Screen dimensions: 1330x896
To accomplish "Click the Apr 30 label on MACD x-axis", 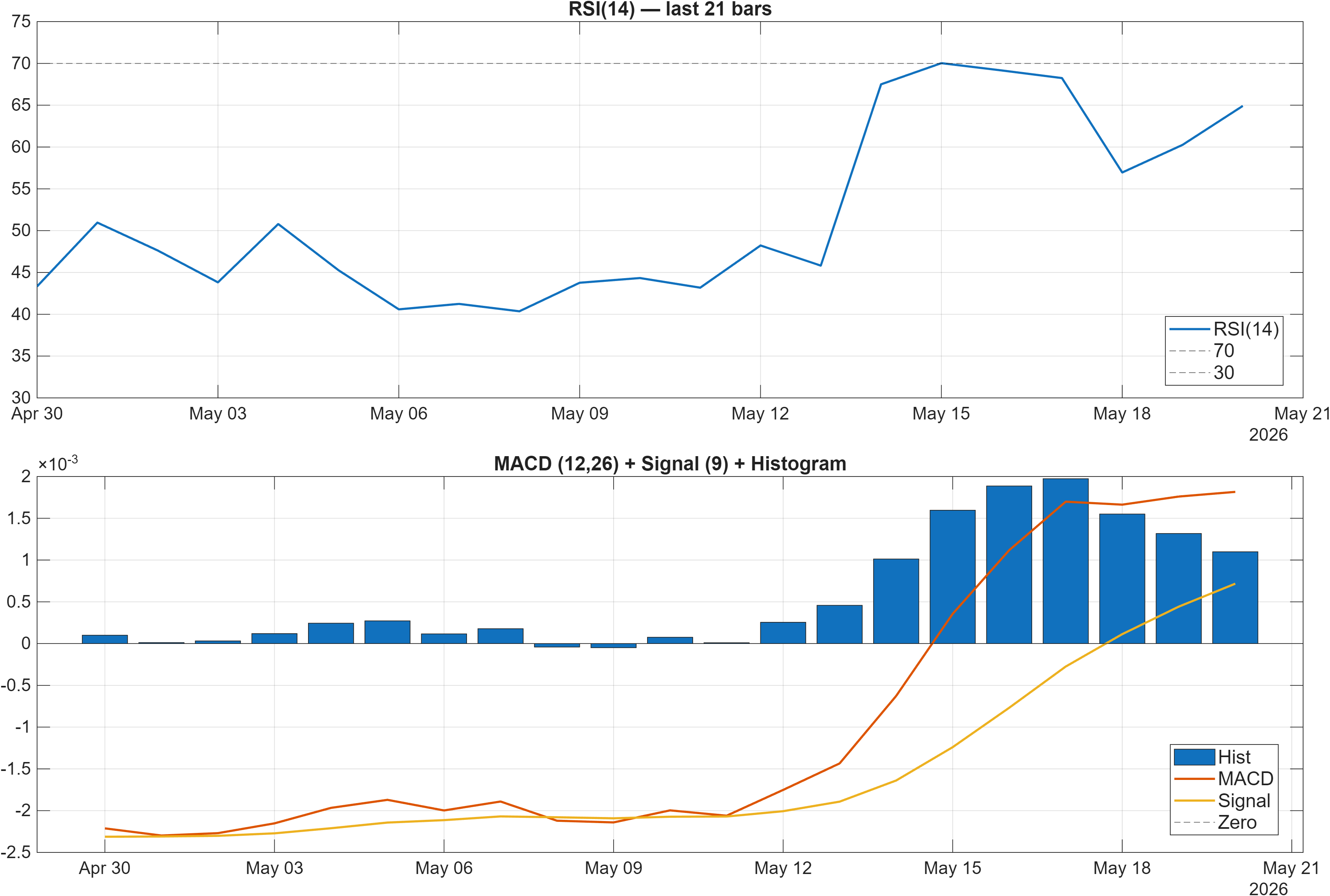I will pos(105,868).
